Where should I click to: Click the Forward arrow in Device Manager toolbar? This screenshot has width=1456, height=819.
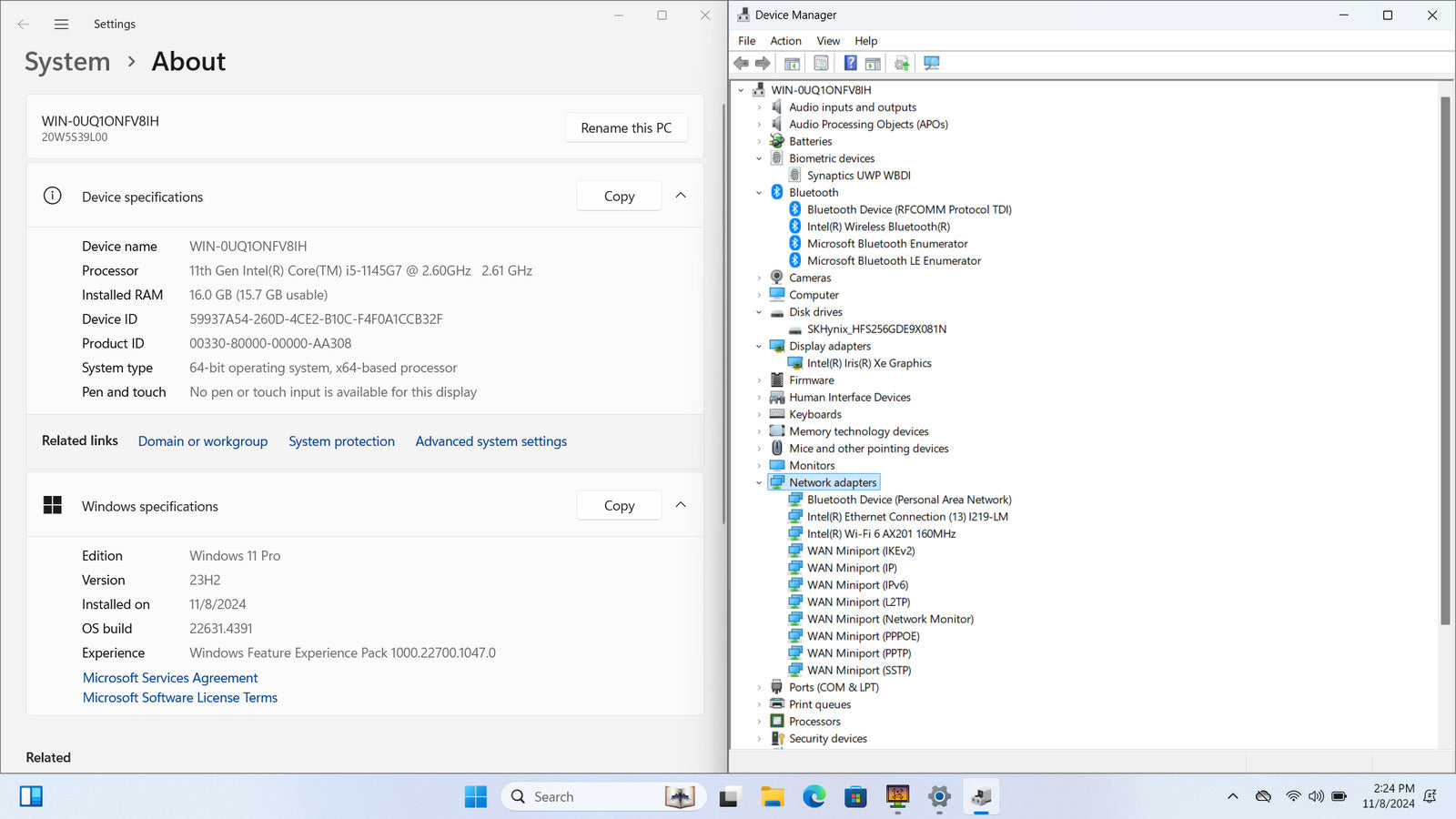pos(763,63)
